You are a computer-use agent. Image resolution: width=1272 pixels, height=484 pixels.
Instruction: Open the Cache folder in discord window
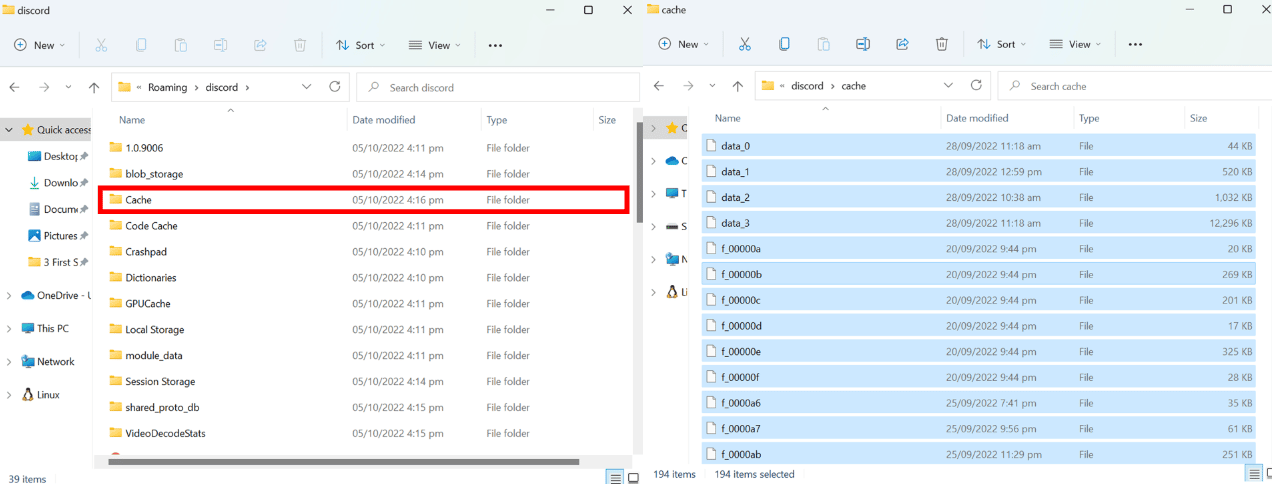point(363,200)
